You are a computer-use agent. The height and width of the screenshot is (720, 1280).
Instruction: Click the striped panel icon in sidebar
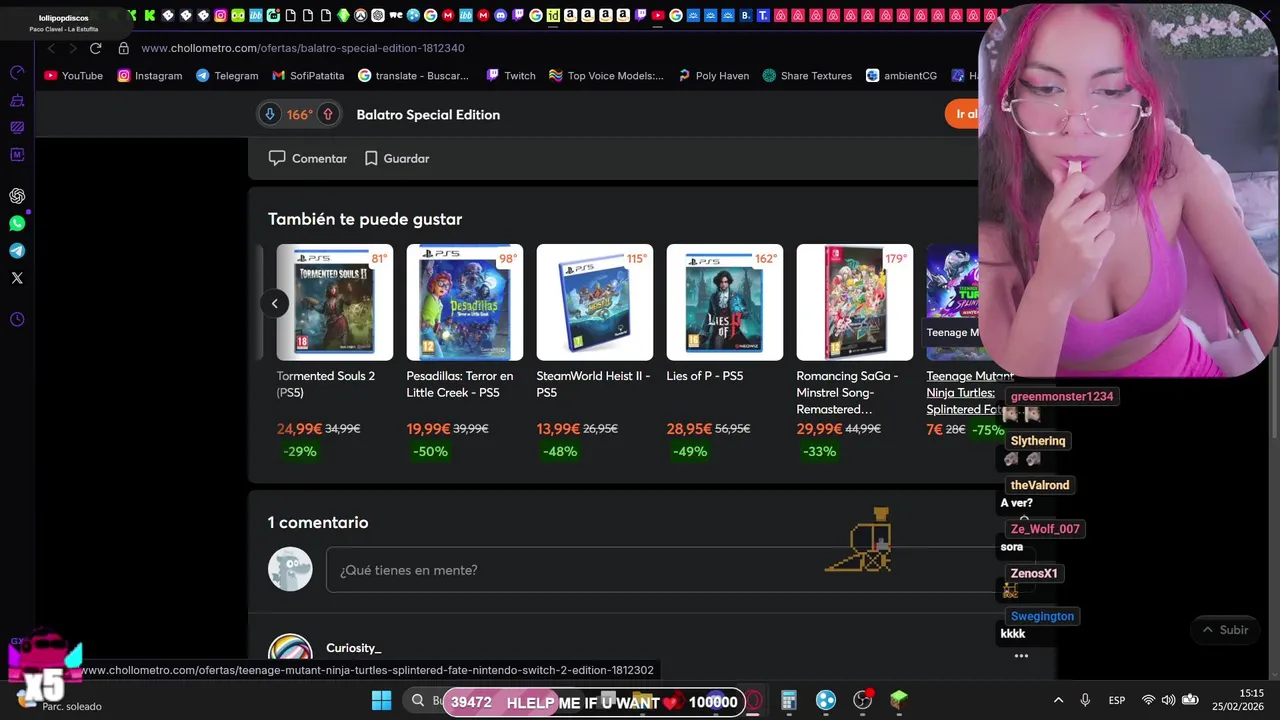point(17,128)
